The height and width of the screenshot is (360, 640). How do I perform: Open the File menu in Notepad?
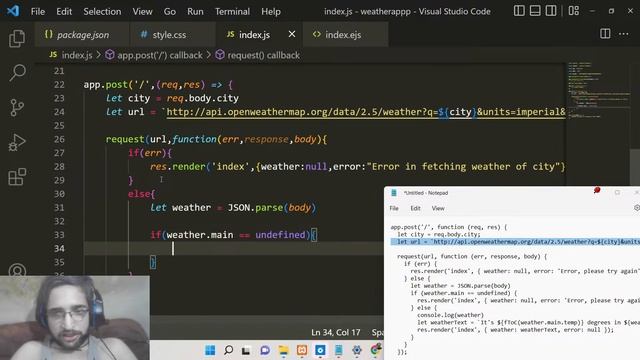394,208
